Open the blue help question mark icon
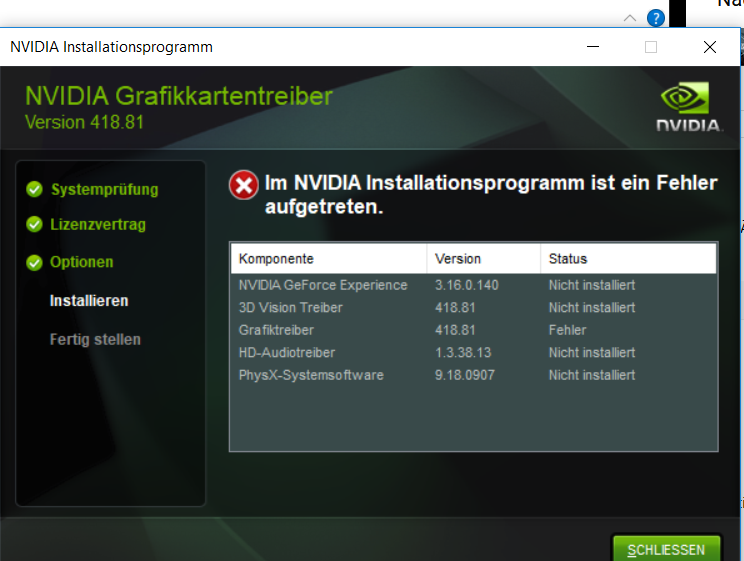744x561 pixels. point(656,18)
